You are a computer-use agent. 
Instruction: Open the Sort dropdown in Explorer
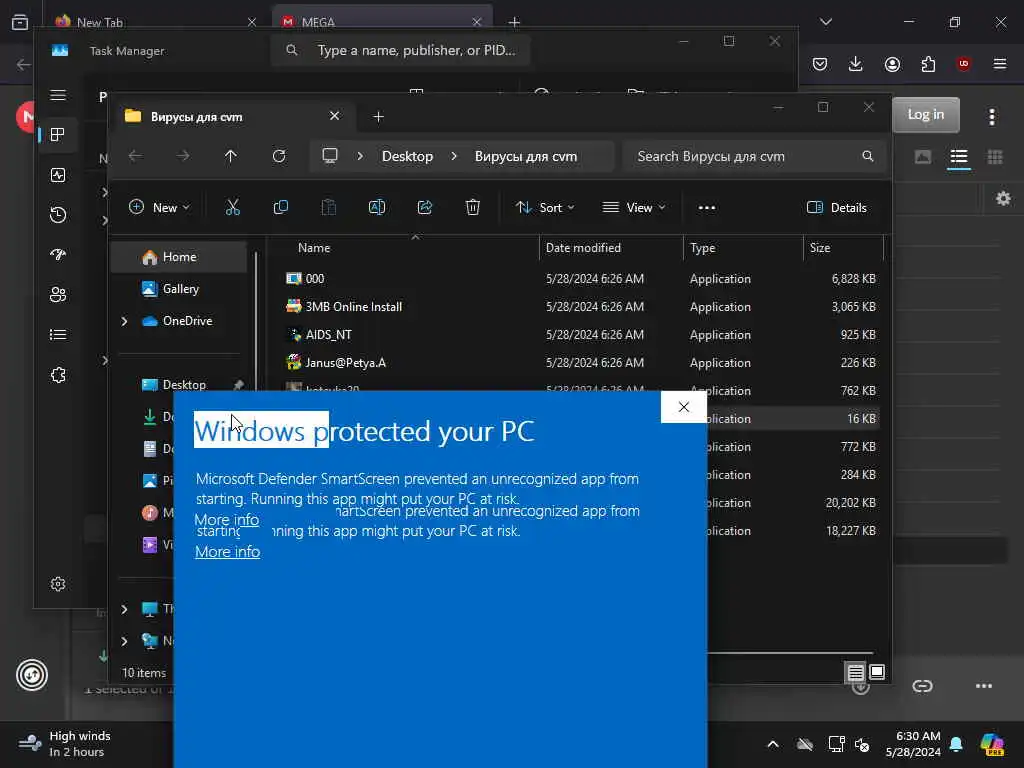coord(545,208)
